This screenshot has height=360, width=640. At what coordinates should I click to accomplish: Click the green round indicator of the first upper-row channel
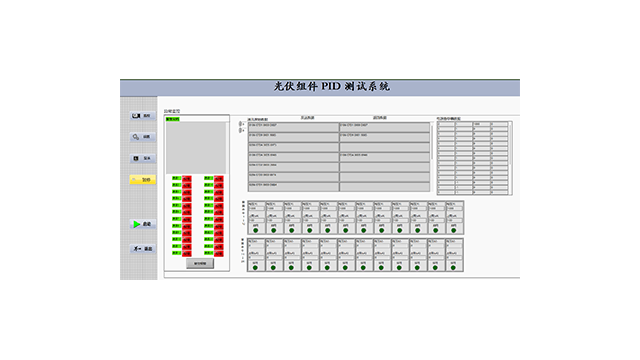tap(256, 231)
